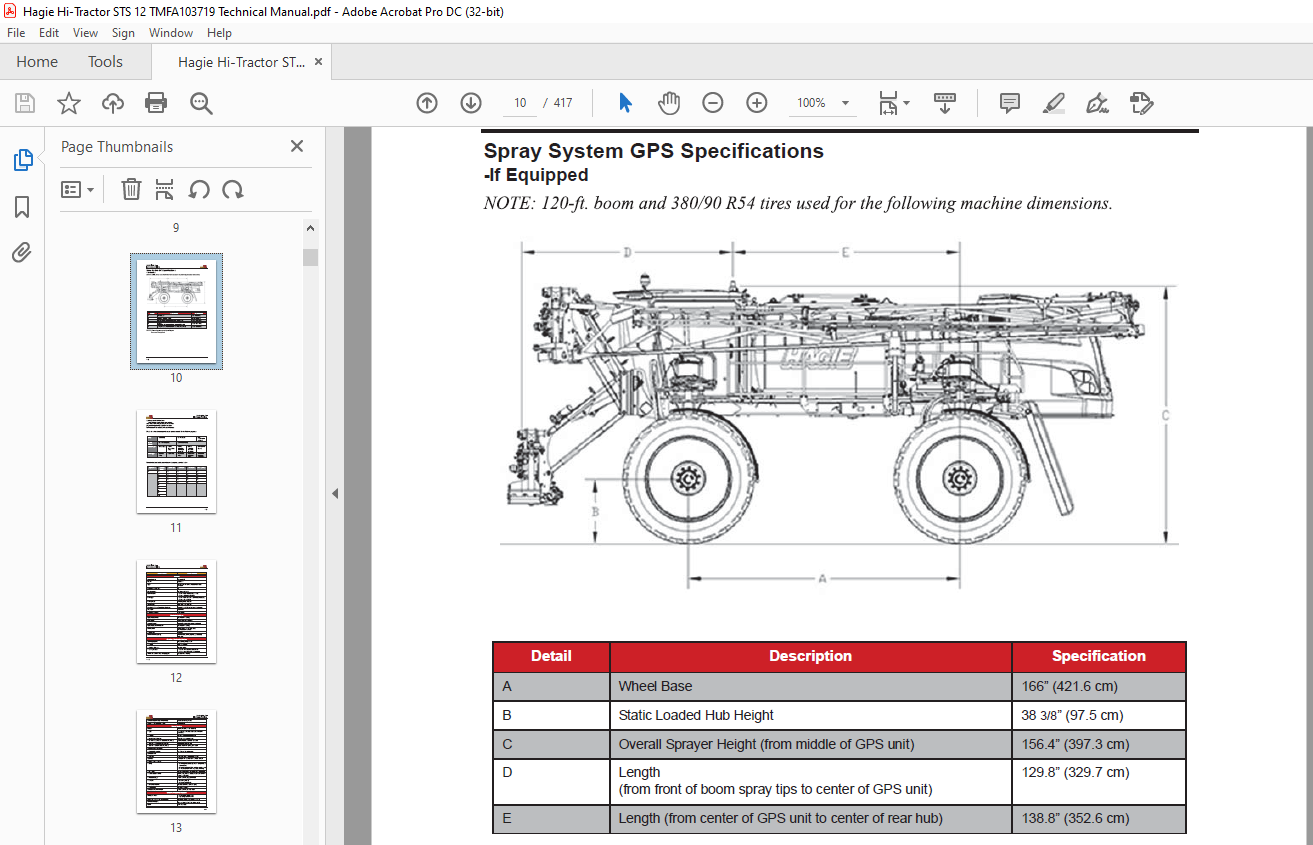Click Static Loaded Hub Height cell
The height and width of the screenshot is (845, 1313).
[x=811, y=715]
